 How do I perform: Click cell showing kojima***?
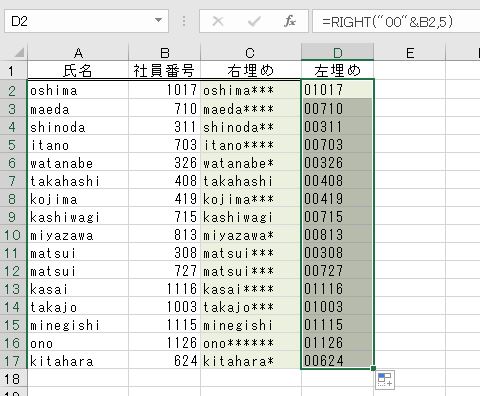tap(251, 199)
